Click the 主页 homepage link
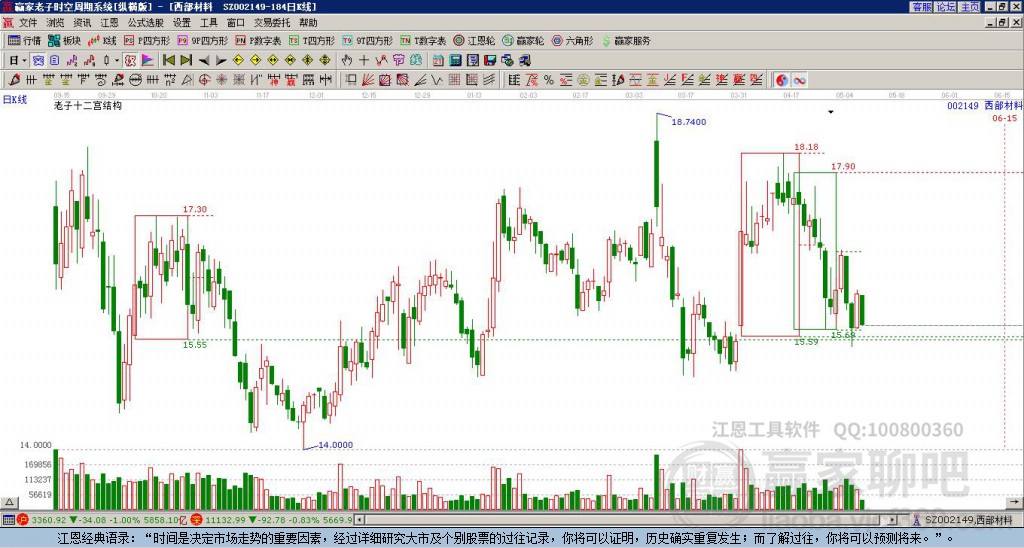 click(x=969, y=7)
